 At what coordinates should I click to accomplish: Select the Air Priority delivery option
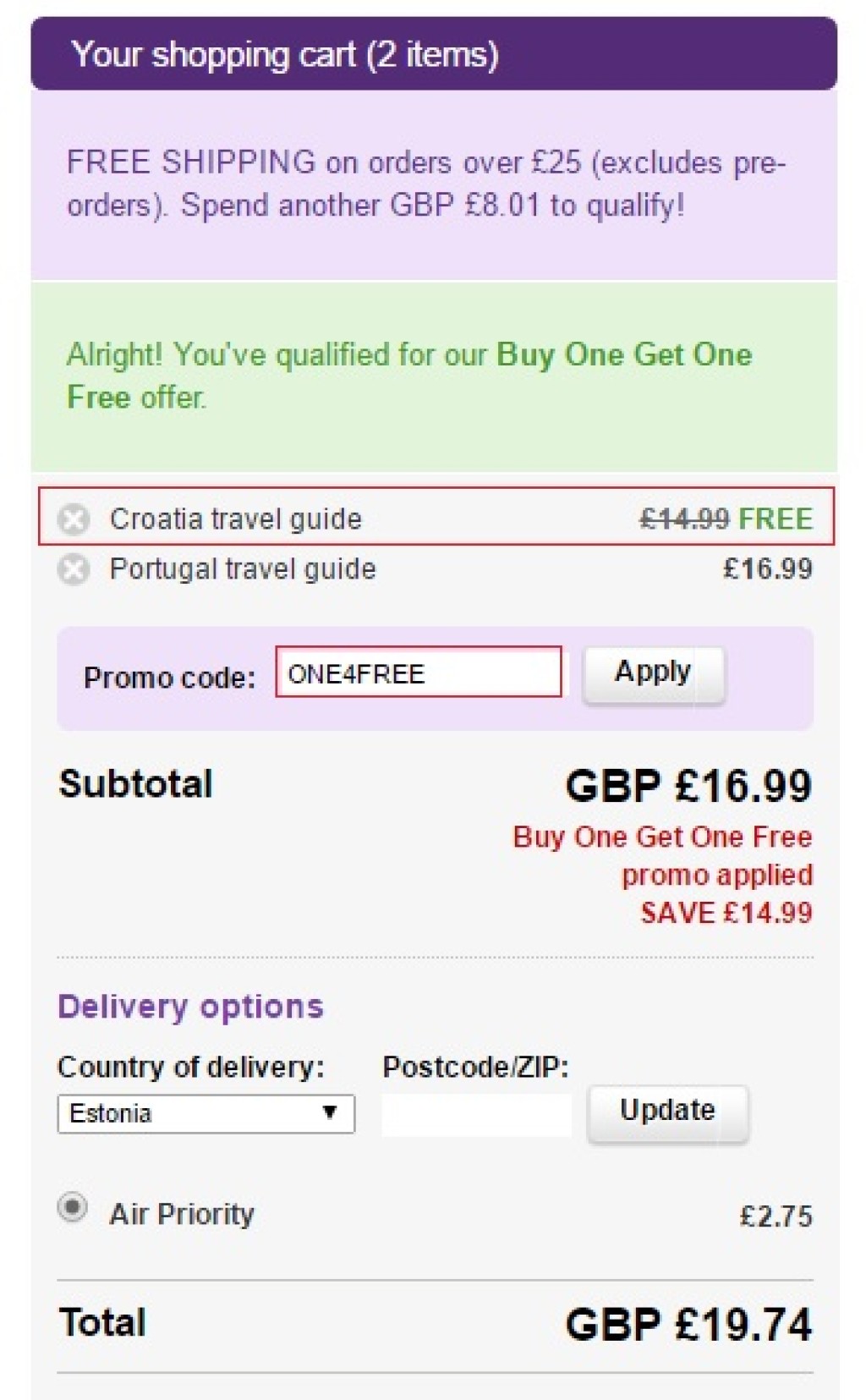click(73, 1207)
